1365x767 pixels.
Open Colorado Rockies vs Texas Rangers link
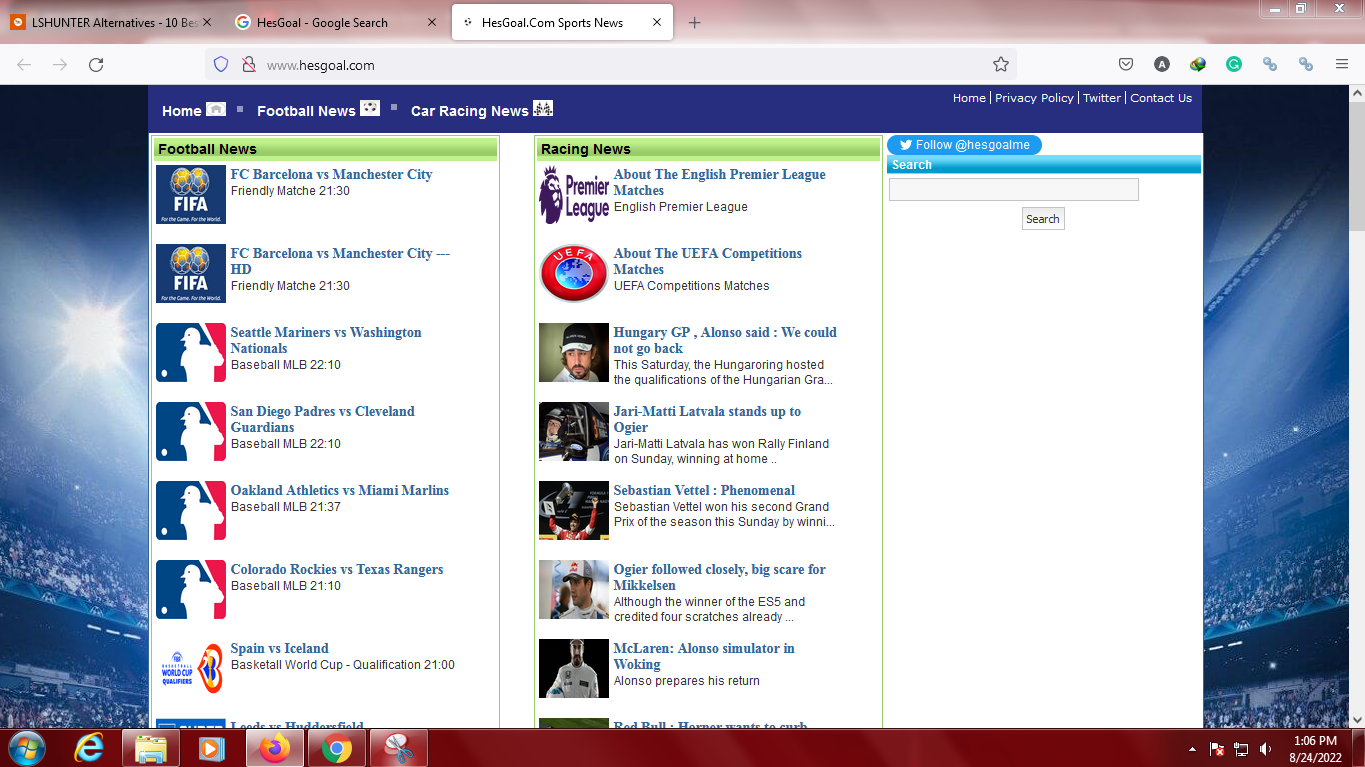337,569
